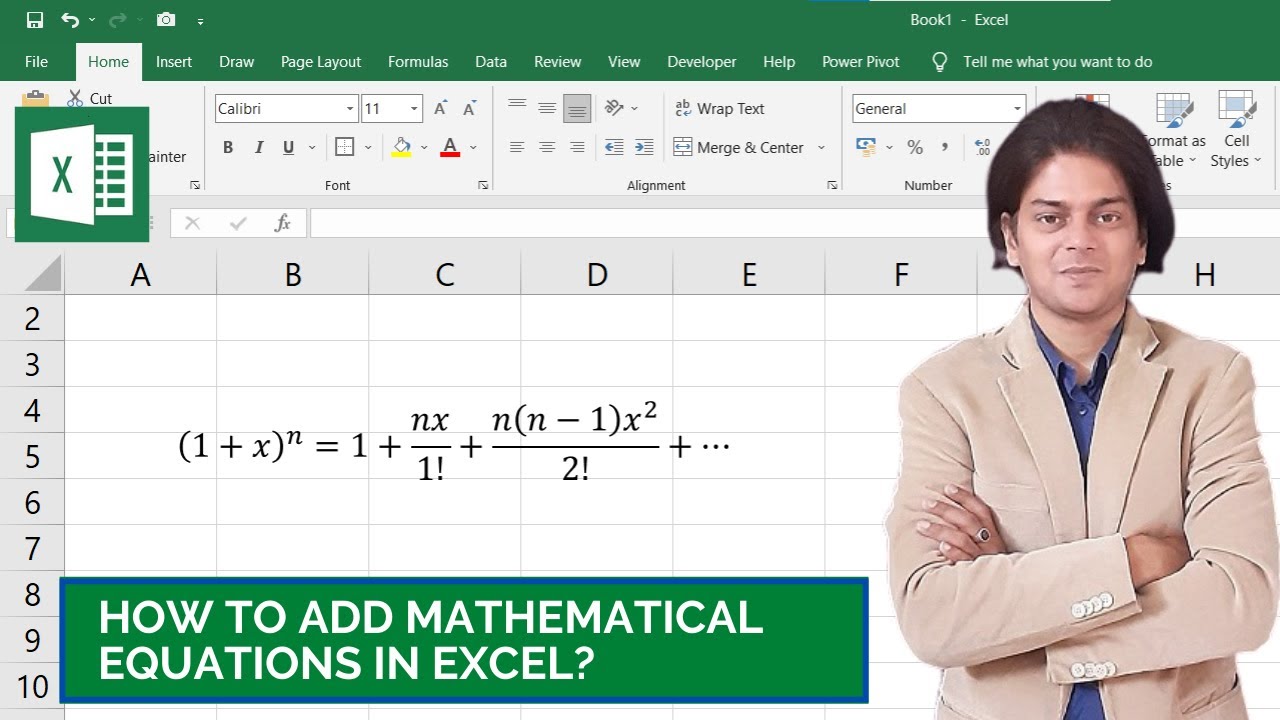Select Middle Align icon

tap(547, 108)
